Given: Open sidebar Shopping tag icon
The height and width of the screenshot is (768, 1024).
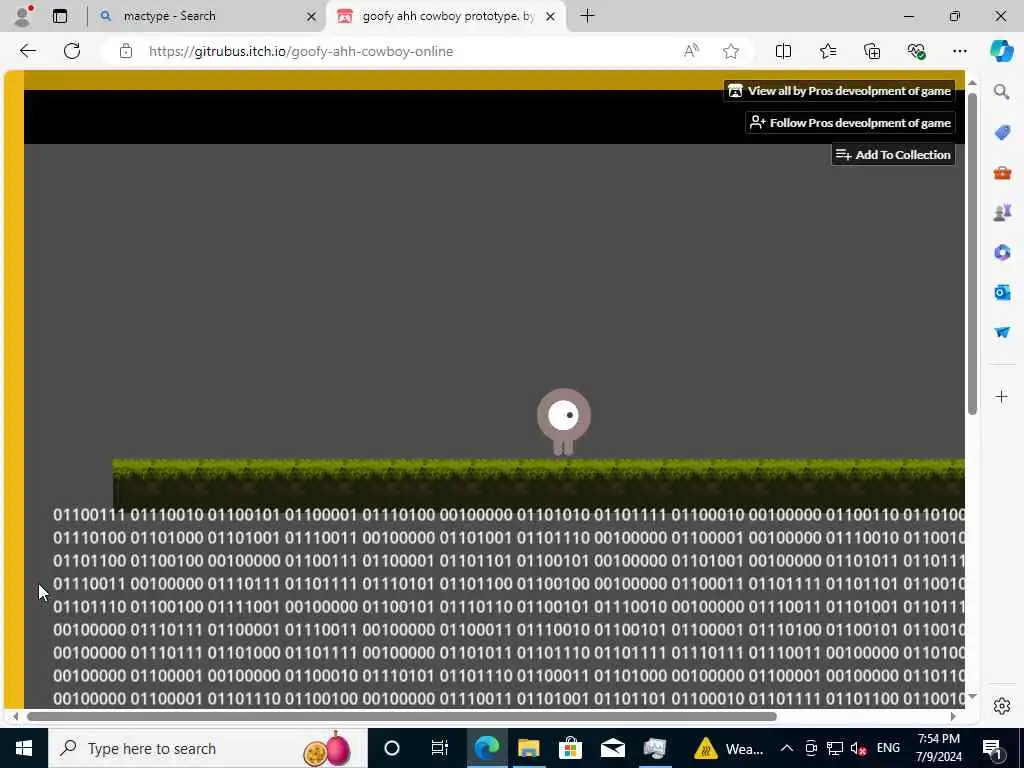Looking at the screenshot, I should [1002, 133].
